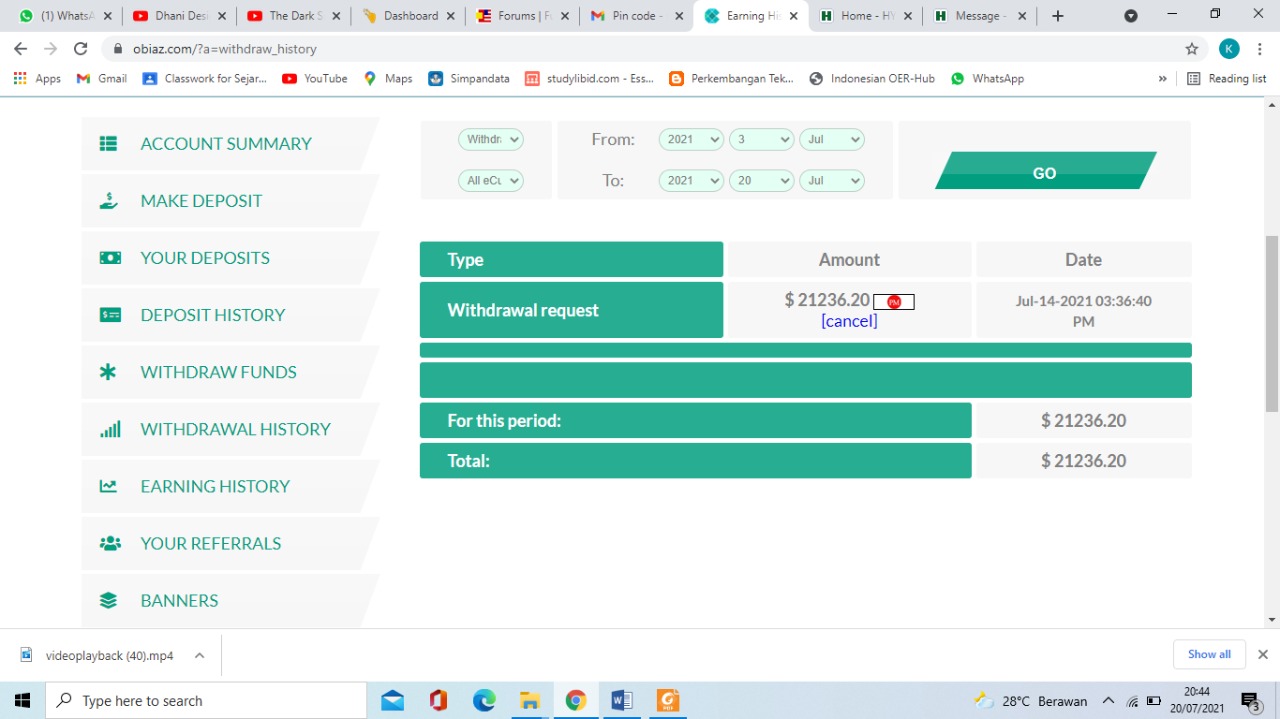Click the Withdraw Funds asterisk icon

(x=108, y=372)
